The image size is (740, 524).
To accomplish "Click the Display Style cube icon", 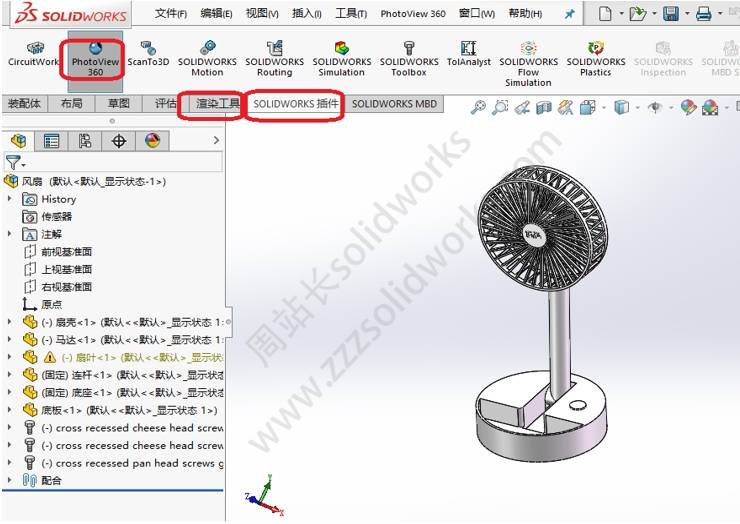I will coord(622,108).
